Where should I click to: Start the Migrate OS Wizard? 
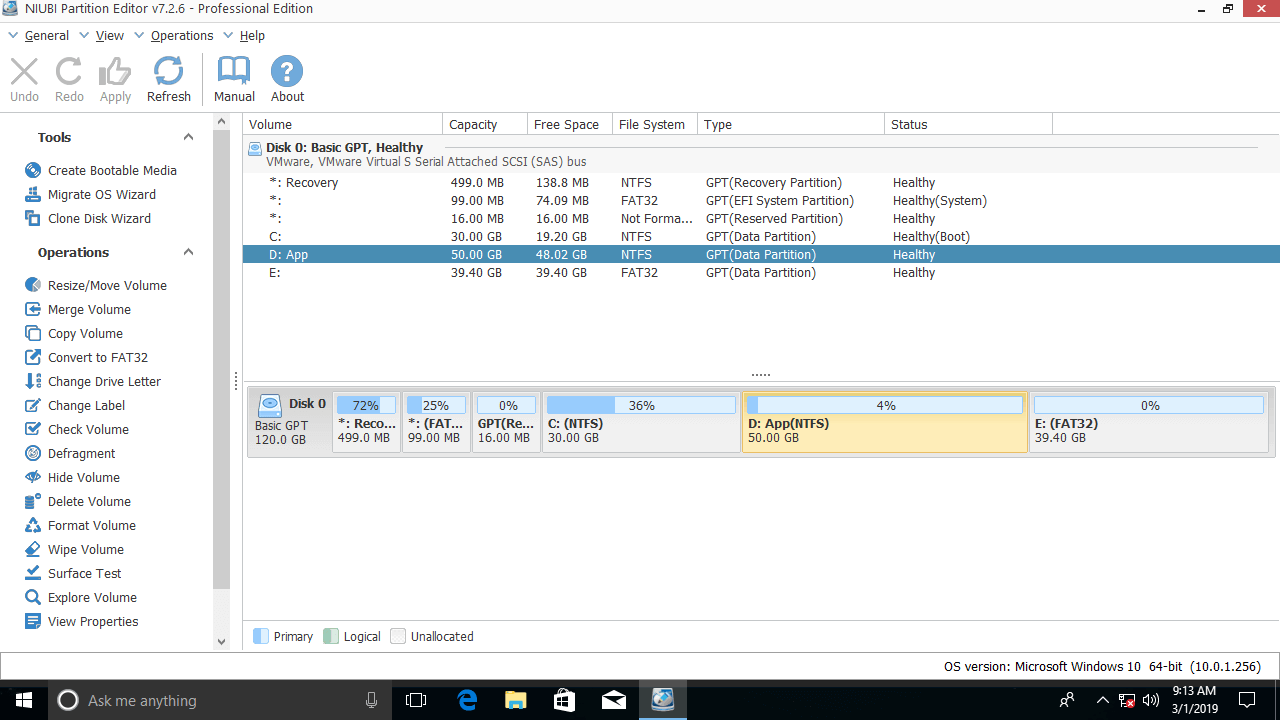tap(101, 195)
